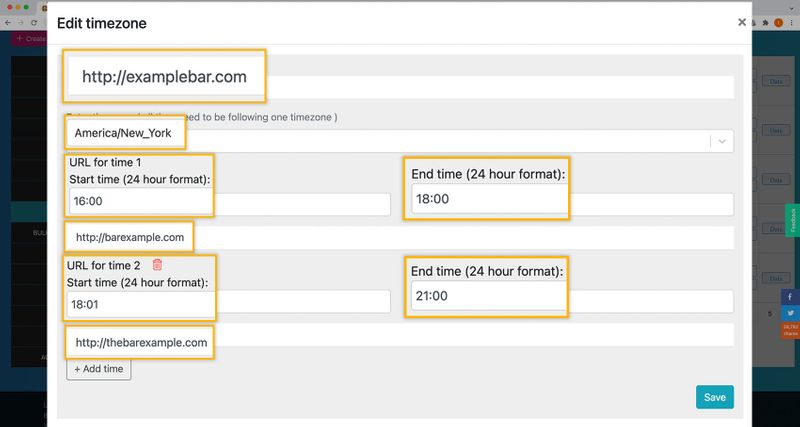Image resolution: width=800 pixels, height=427 pixels.
Task: Open the browser three-dot menu
Action: (792, 21)
